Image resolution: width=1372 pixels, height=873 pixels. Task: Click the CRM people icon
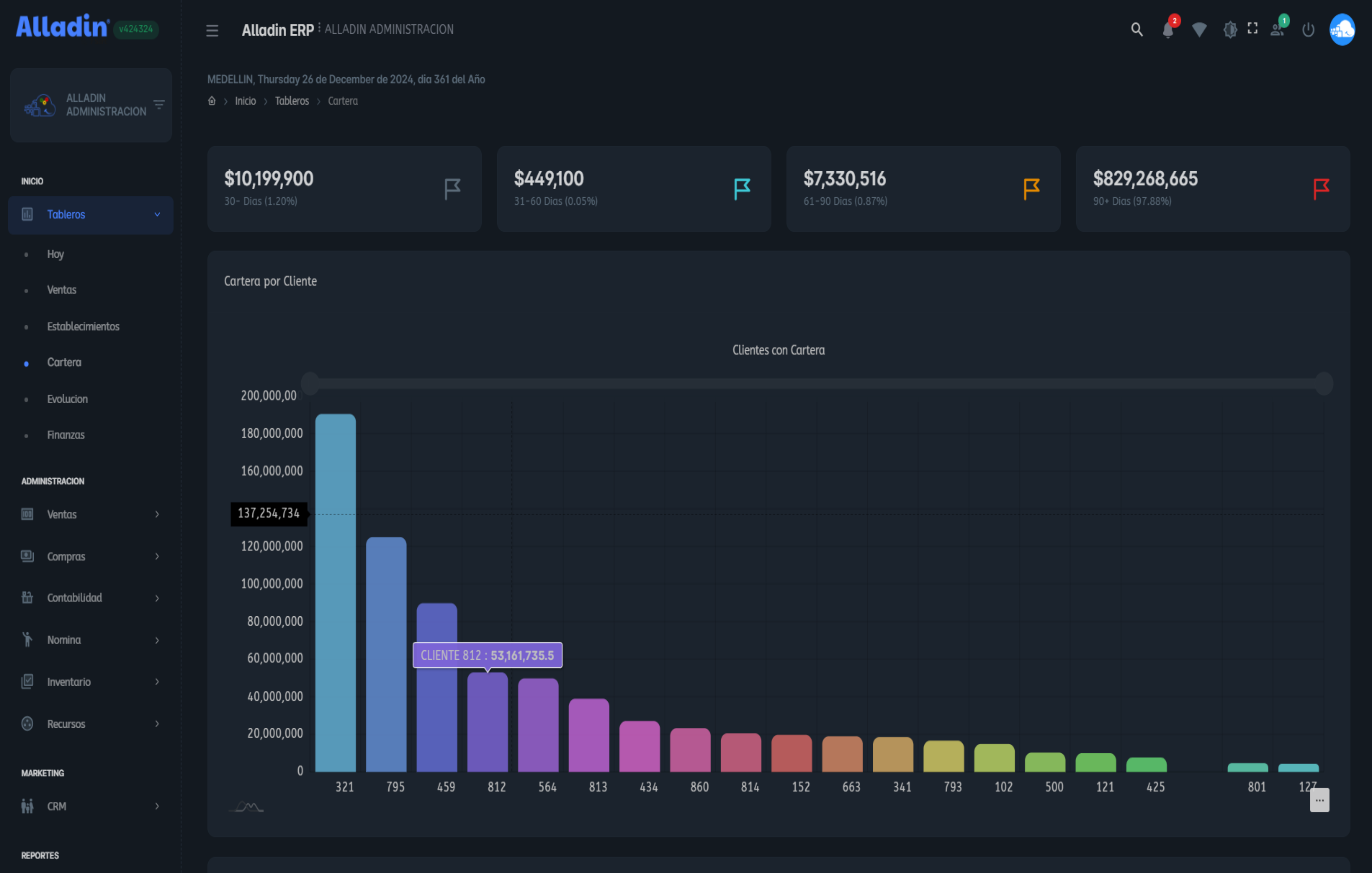27,806
